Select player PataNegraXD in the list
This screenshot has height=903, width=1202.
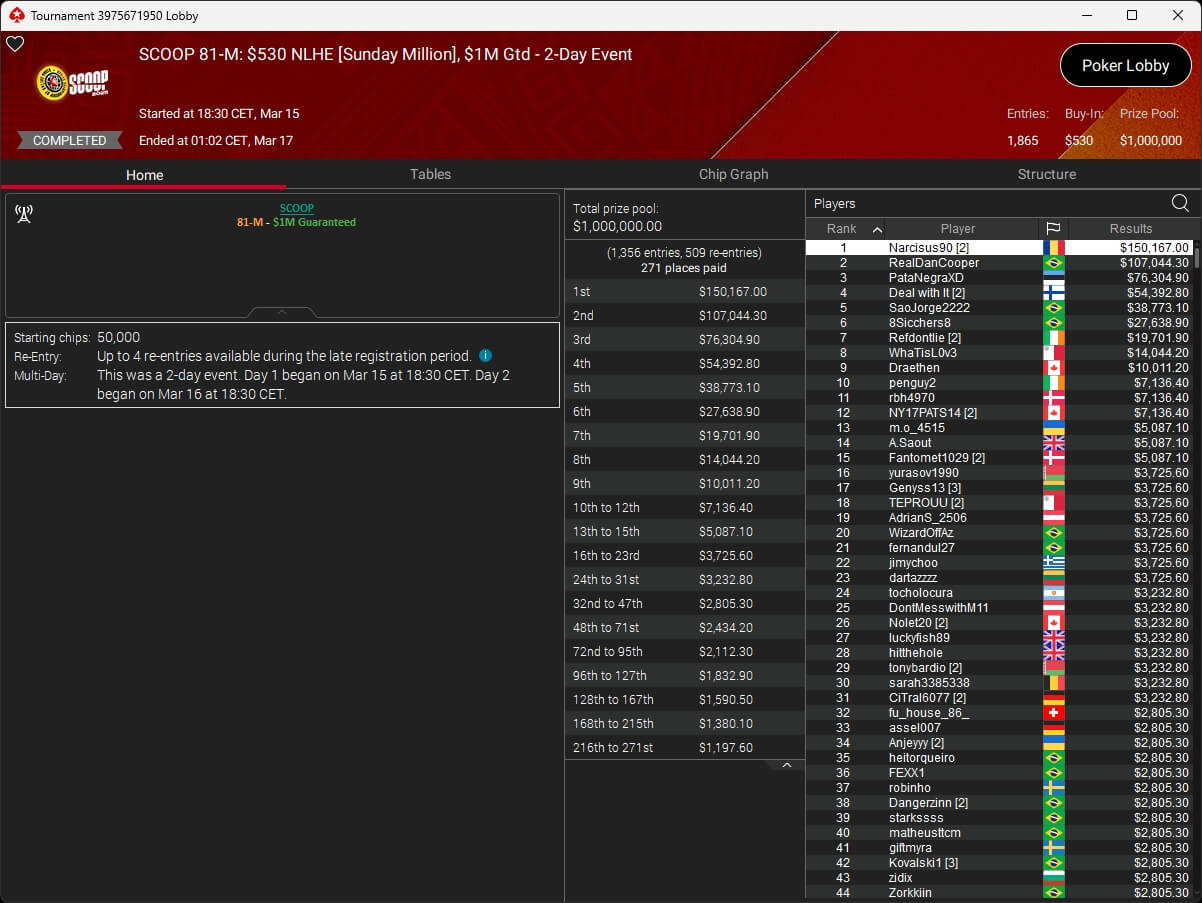click(x=925, y=278)
